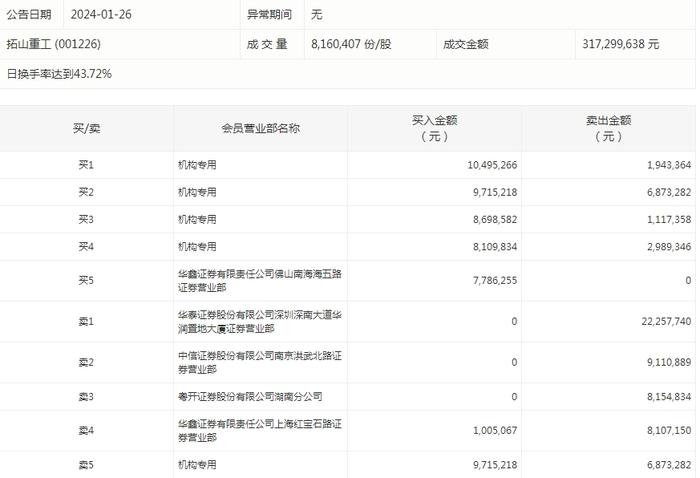Select 9,715,218 in the 买2 row
700x478 pixels.
click(495, 192)
